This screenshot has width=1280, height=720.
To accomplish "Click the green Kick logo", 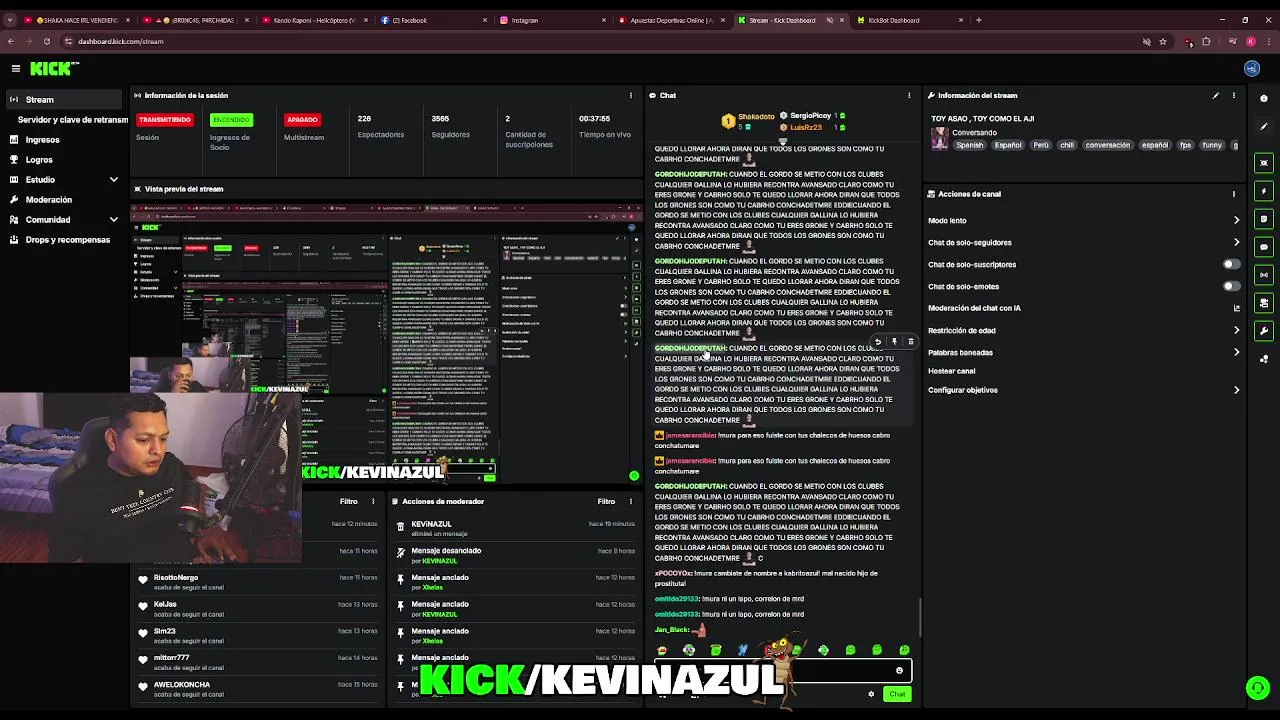I will pyautogui.click(x=53, y=68).
